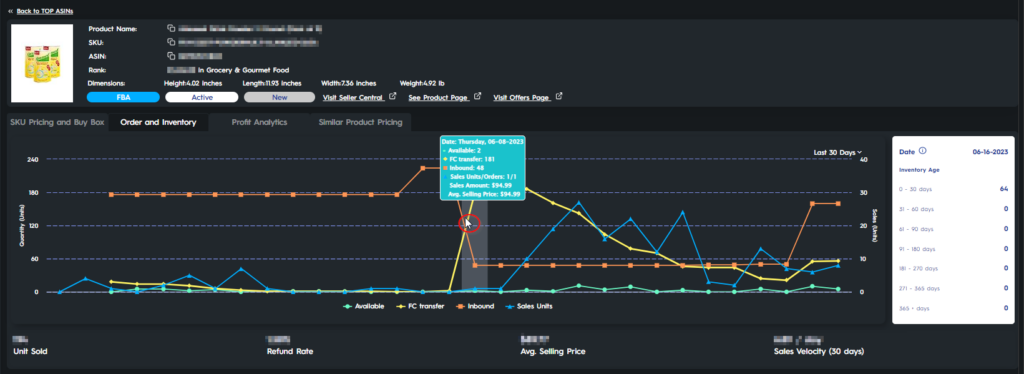The image size is (1024, 374).
Task: Click the Avg. Selling Price metric label
Action: (x=552, y=351)
